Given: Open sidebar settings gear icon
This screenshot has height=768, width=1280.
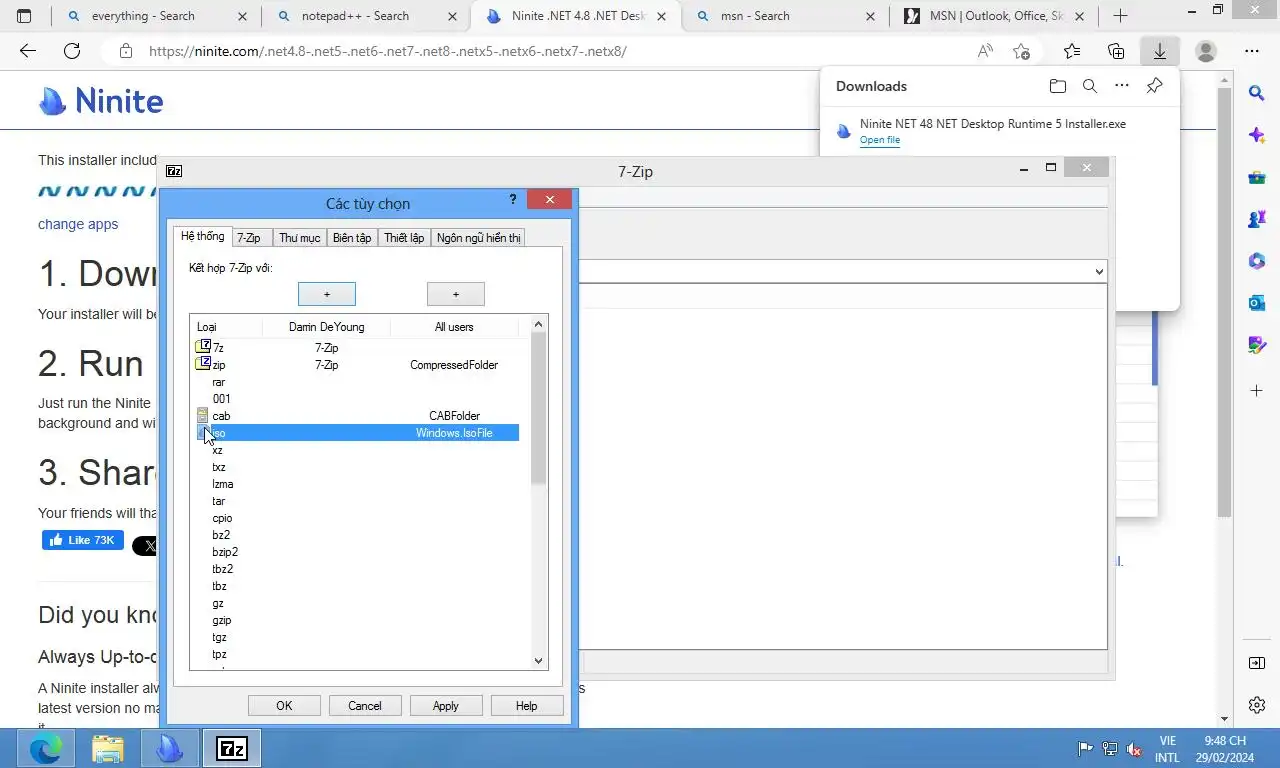Looking at the screenshot, I should click(1257, 705).
